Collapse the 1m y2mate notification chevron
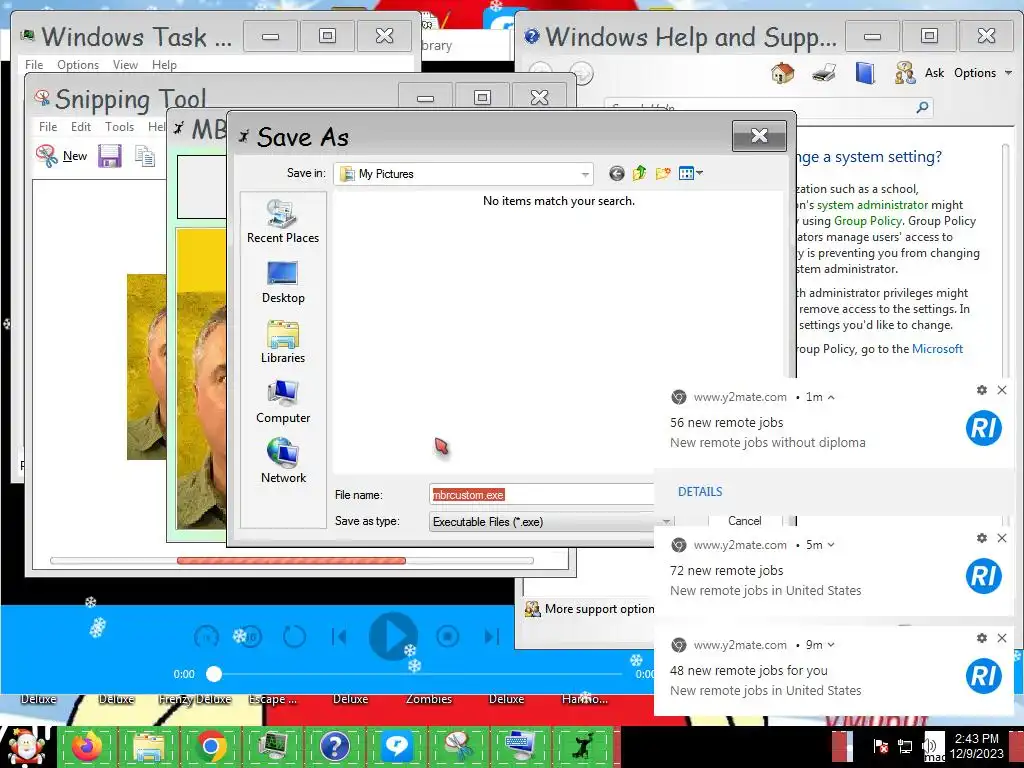The height and width of the screenshot is (768, 1024). pos(831,397)
